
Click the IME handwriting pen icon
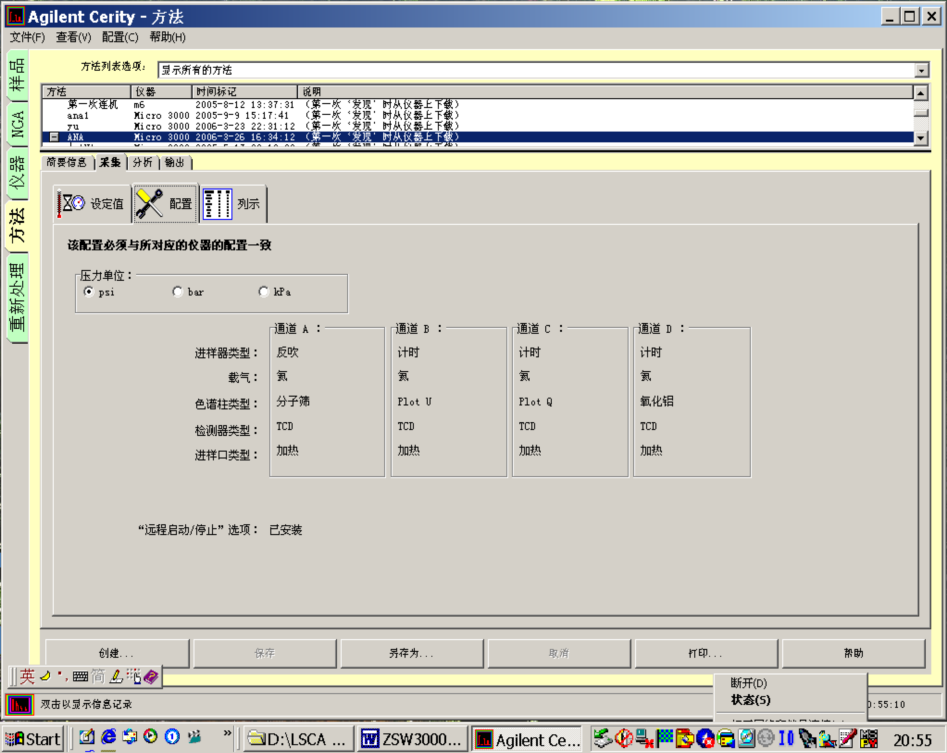(x=116, y=676)
